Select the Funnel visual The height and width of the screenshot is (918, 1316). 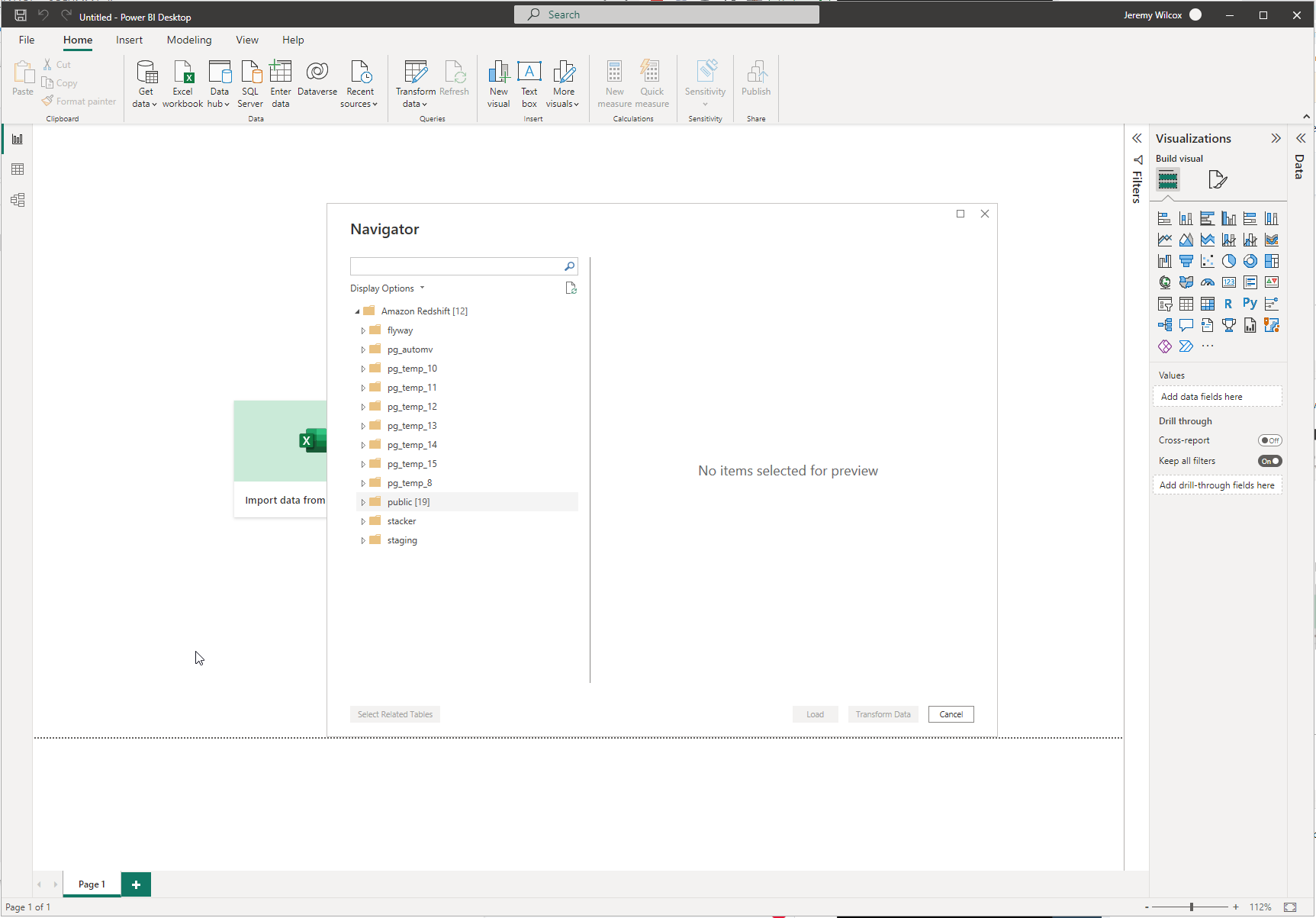tap(1186, 261)
